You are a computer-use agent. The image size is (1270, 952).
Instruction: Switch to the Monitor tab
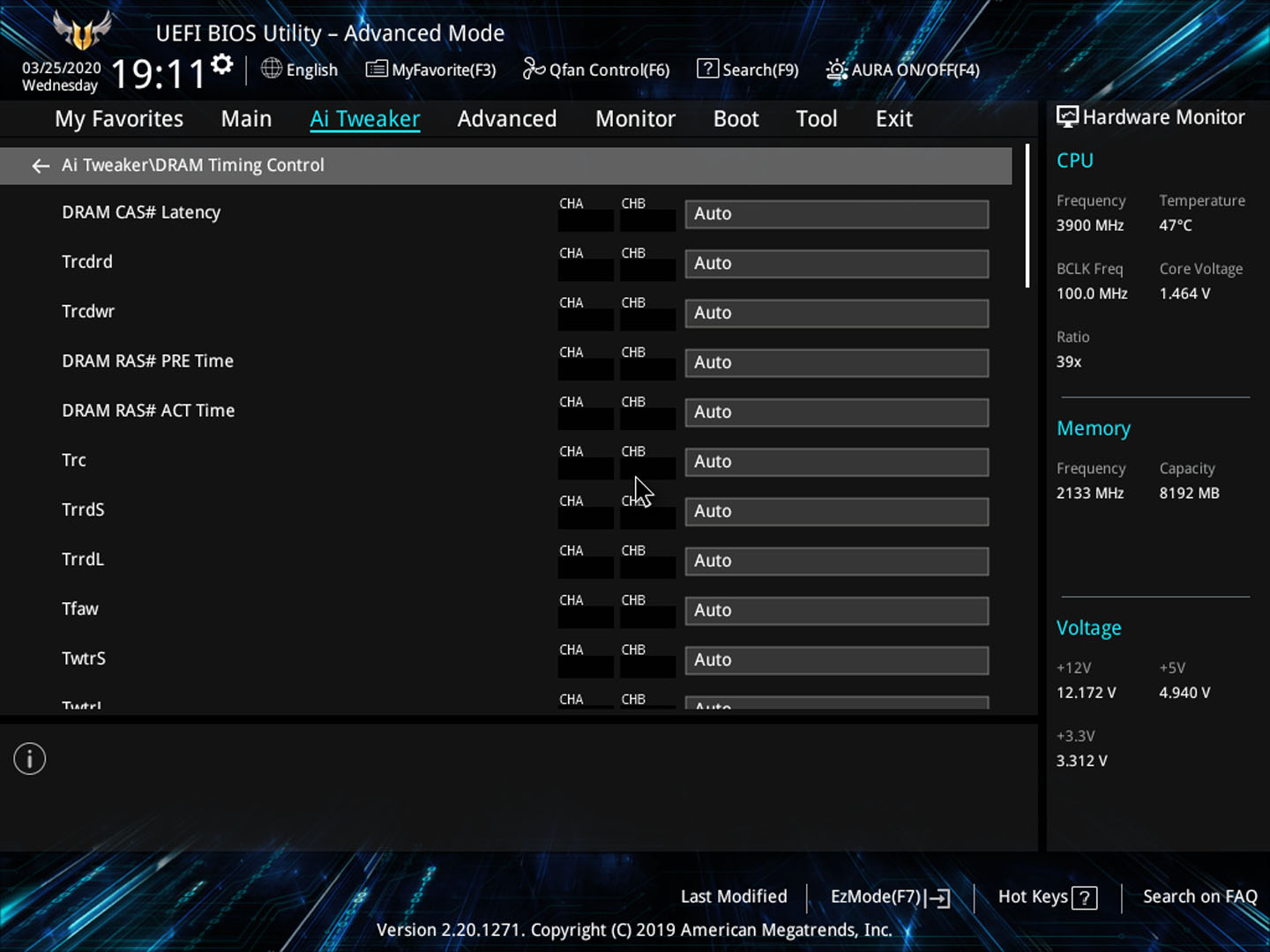coord(635,119)
